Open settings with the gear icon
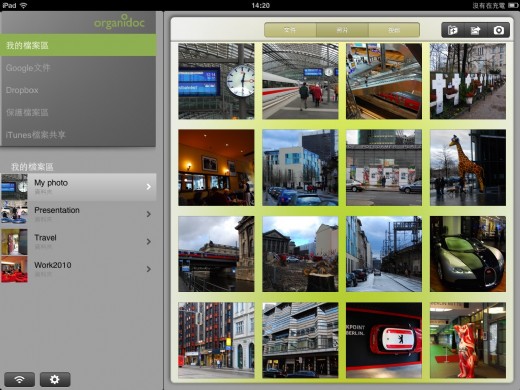 (55, 379)
